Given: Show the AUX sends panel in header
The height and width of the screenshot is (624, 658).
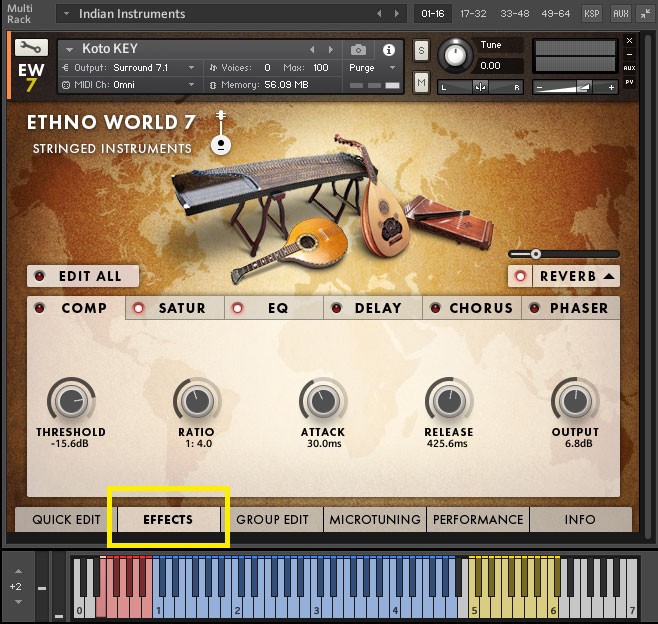Looking at the screenshot, I should point(621,14).
